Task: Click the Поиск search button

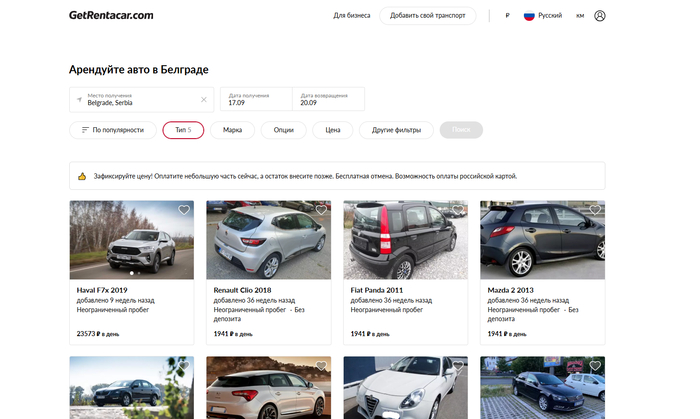Action: point(461,130)
